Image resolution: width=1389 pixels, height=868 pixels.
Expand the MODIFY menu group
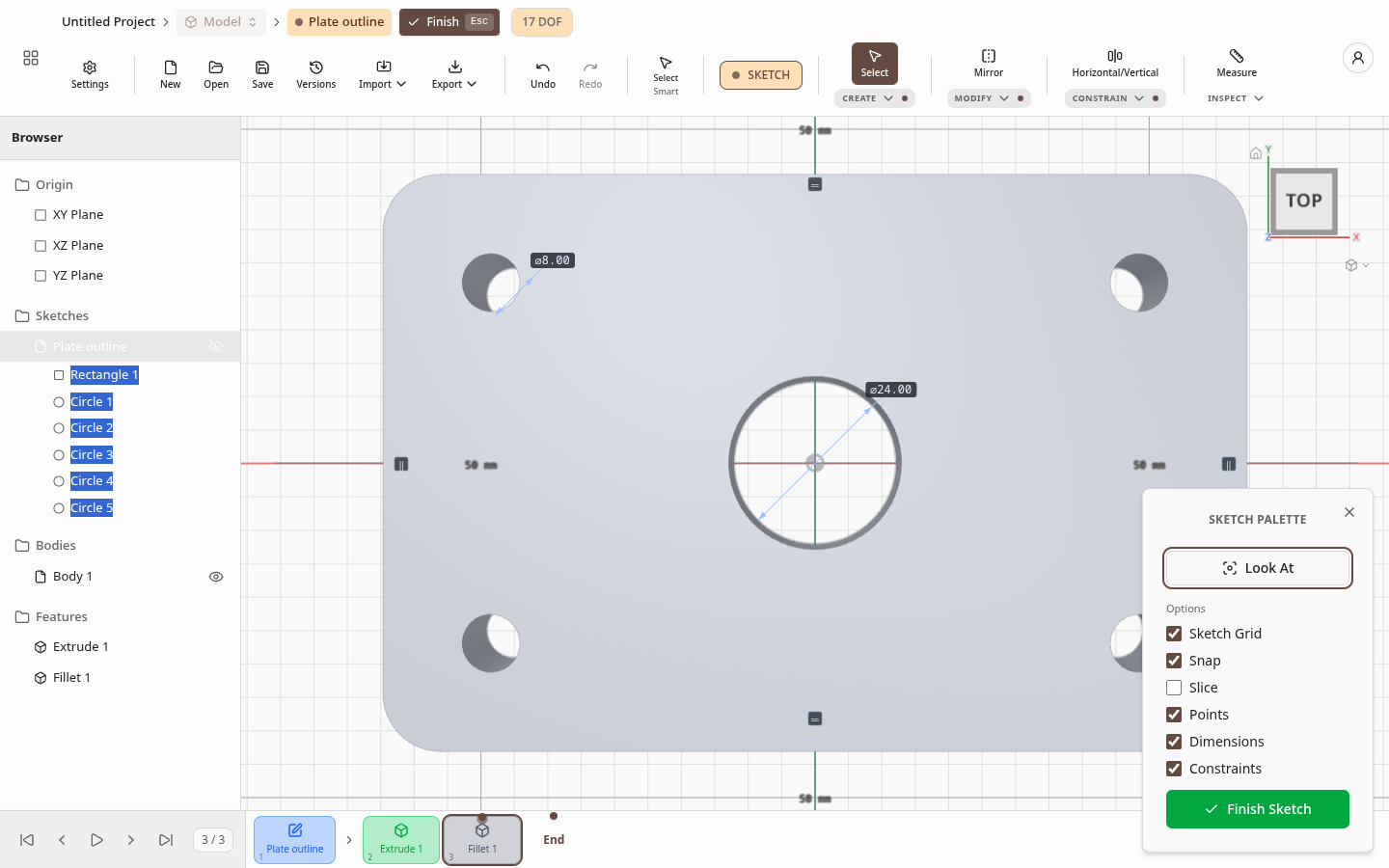point(989,98)
